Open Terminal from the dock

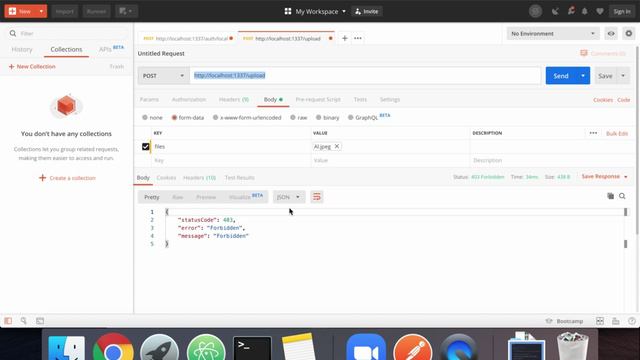tap(252, 349)
